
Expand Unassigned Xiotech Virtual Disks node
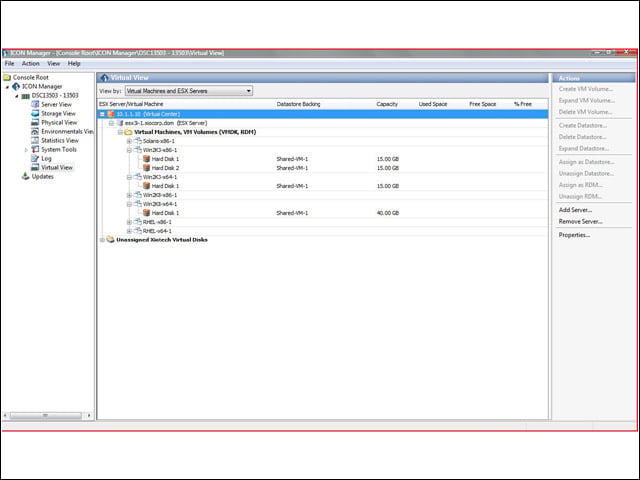102,240
